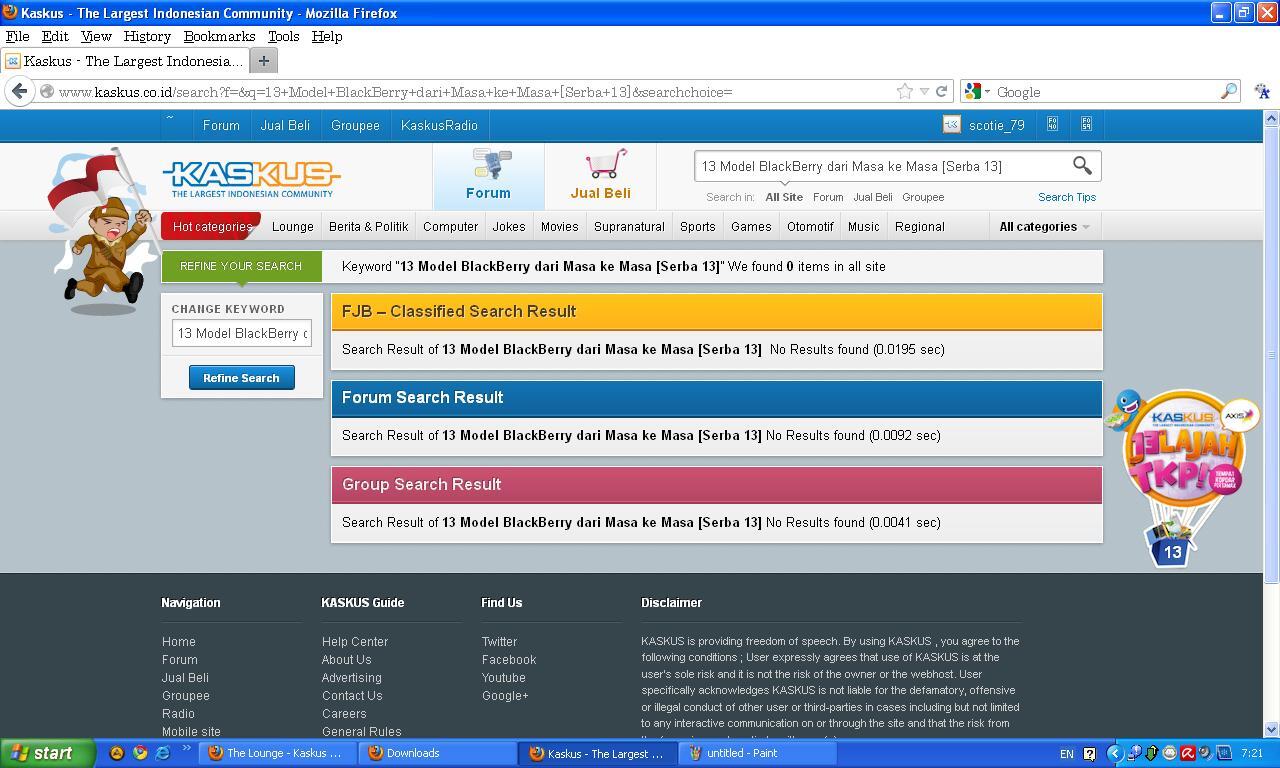This screenshot has width=1280, height=768.
Task: Select Groupee search scope
Action: (x=923, y=197)
